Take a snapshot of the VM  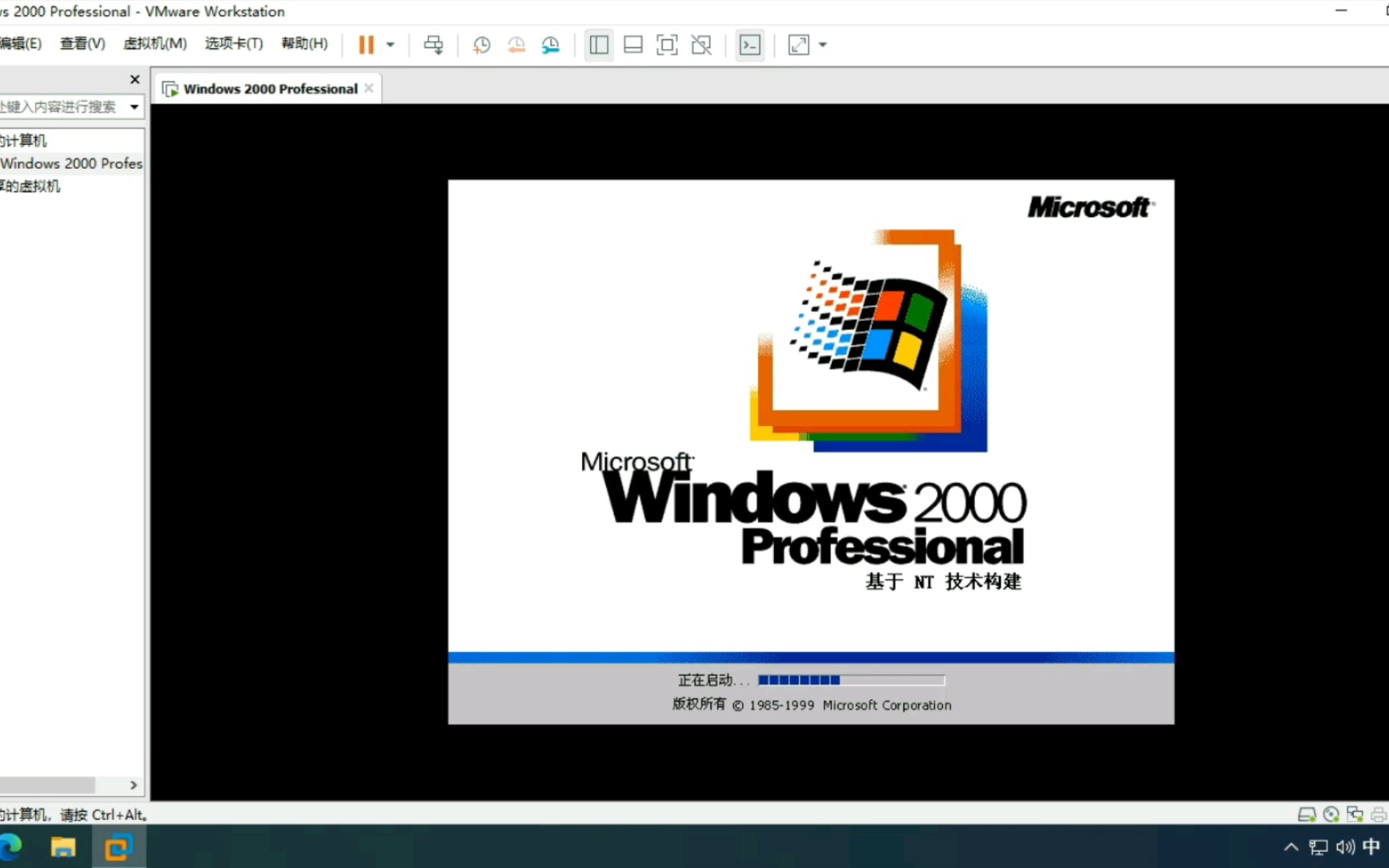(x=481, y=44)
